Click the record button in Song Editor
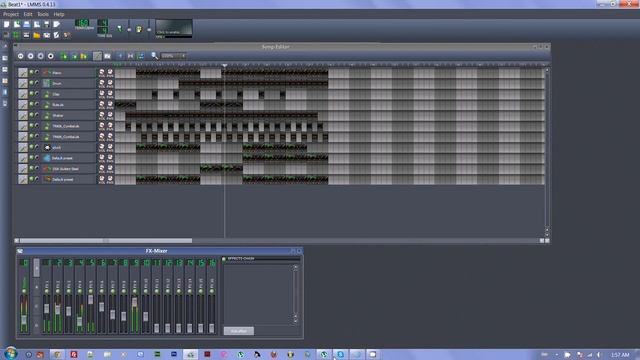 pyautogui.click(x=31, y=56)
